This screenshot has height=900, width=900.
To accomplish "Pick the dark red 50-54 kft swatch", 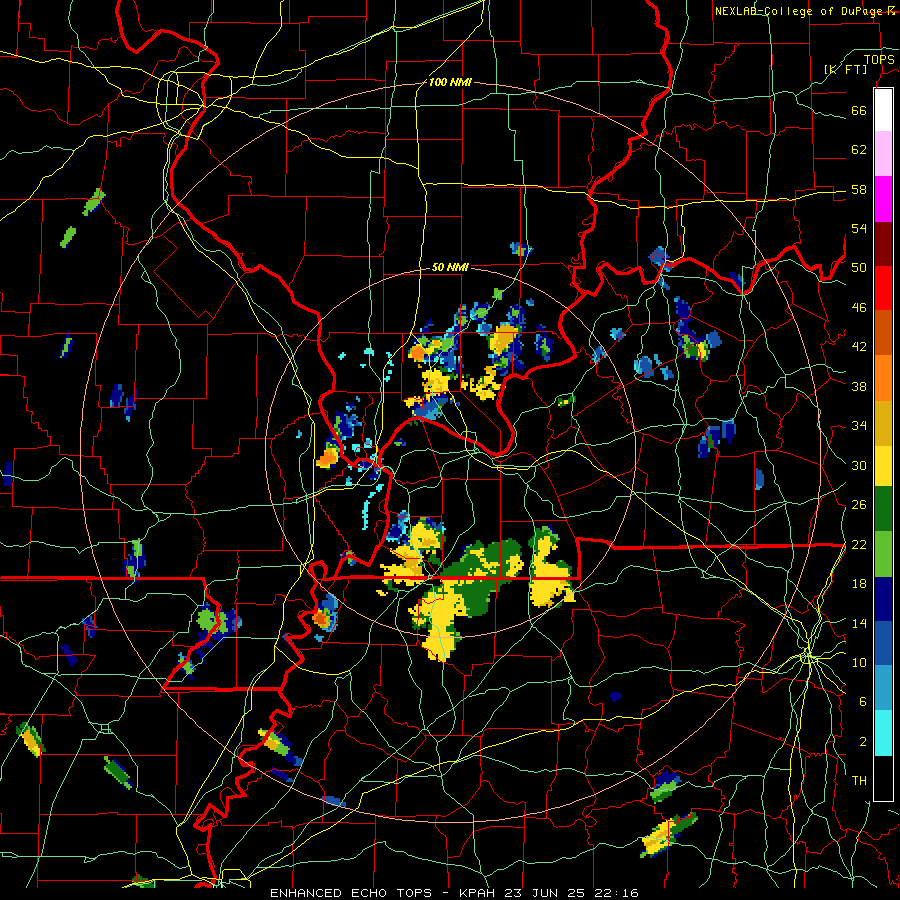I will tap(883, 244).
